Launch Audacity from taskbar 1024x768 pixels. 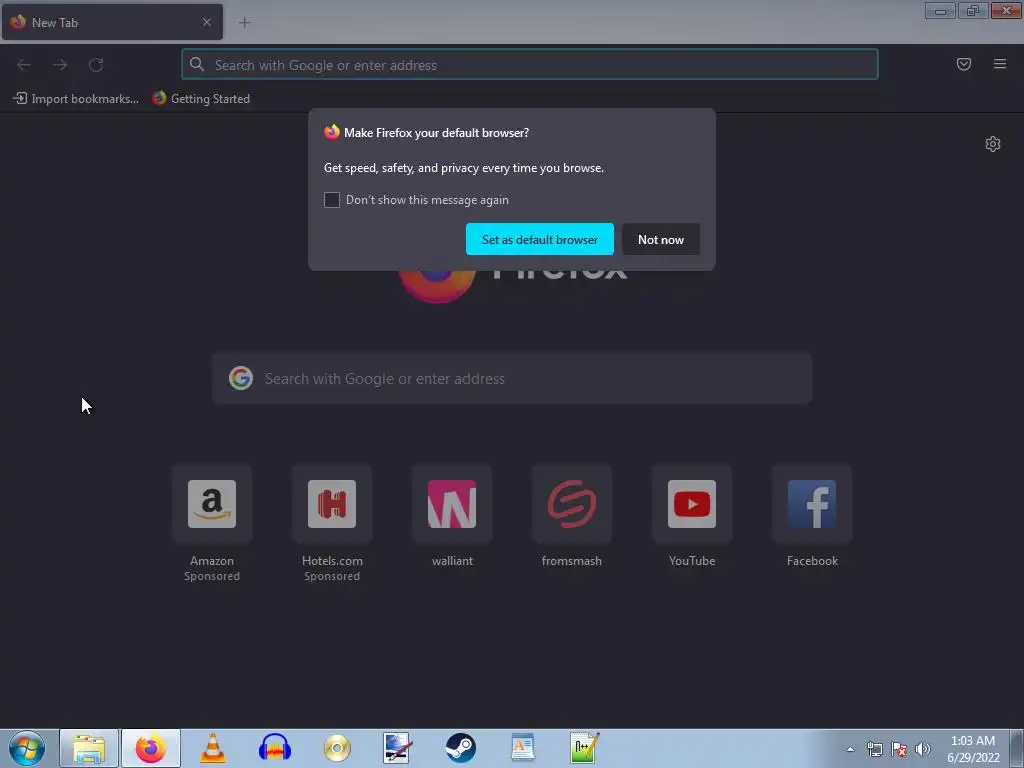point(275,748)
